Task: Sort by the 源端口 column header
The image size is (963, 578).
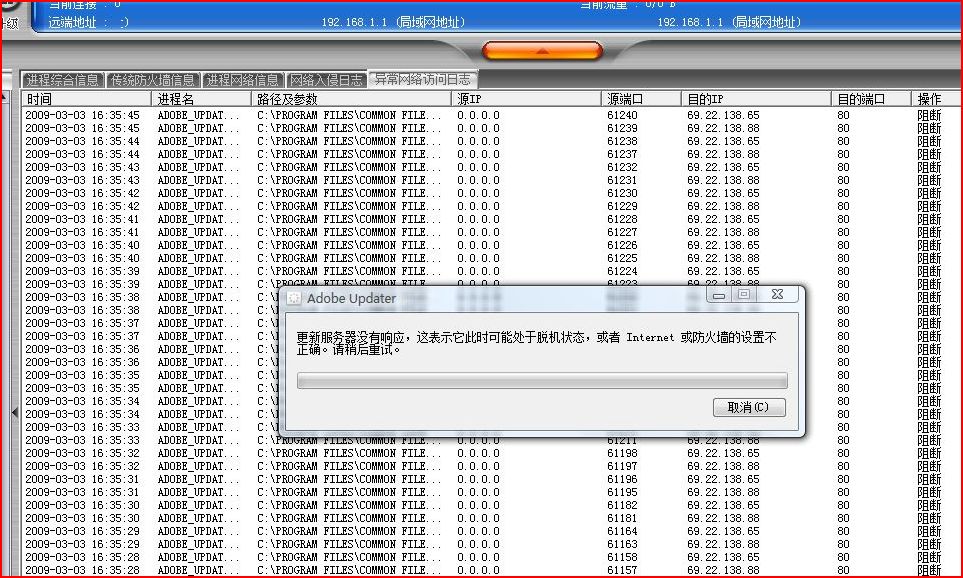Action: pyautogui.click(x=641, y=99)
